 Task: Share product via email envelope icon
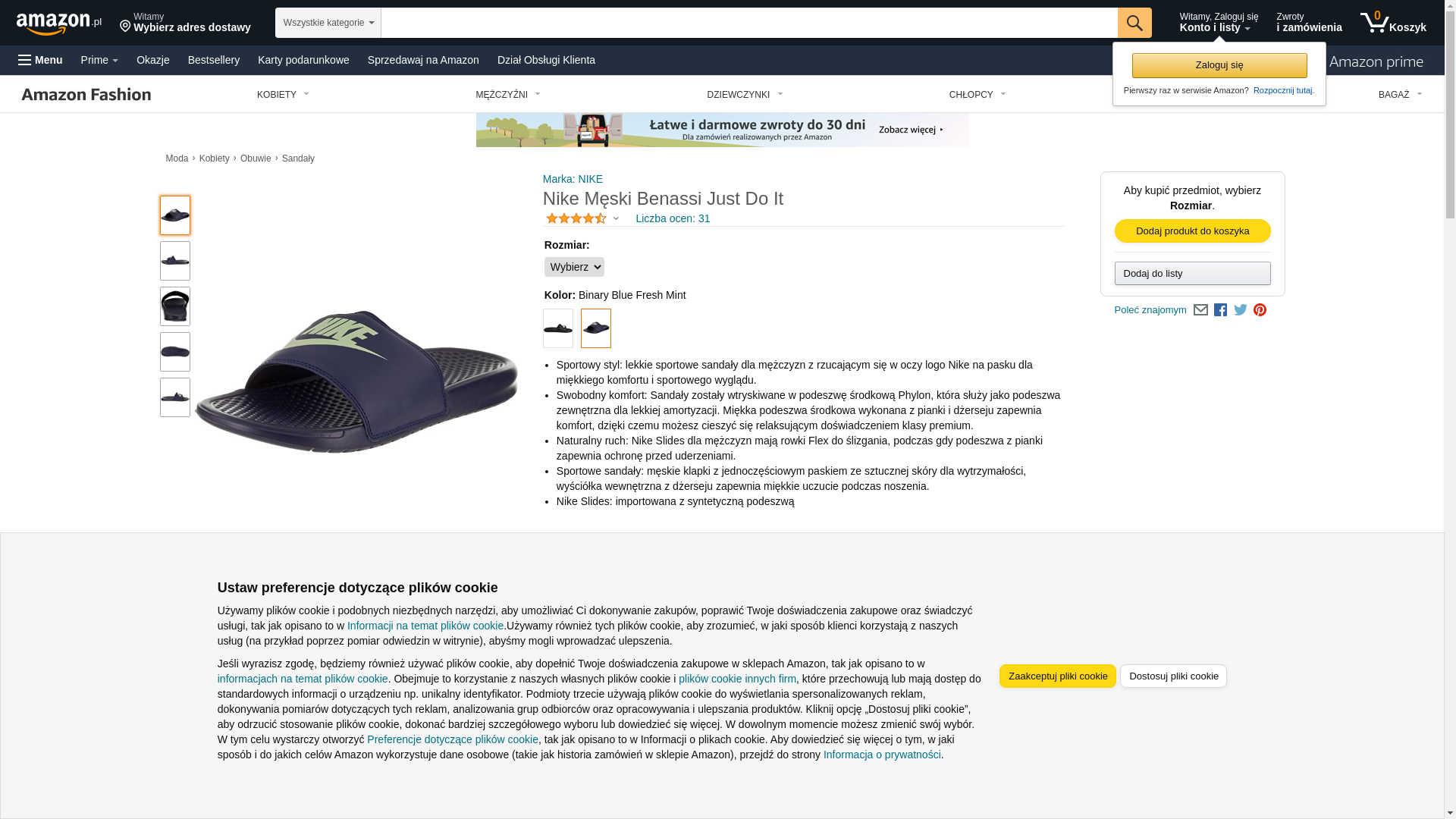tap(1200, 310)
